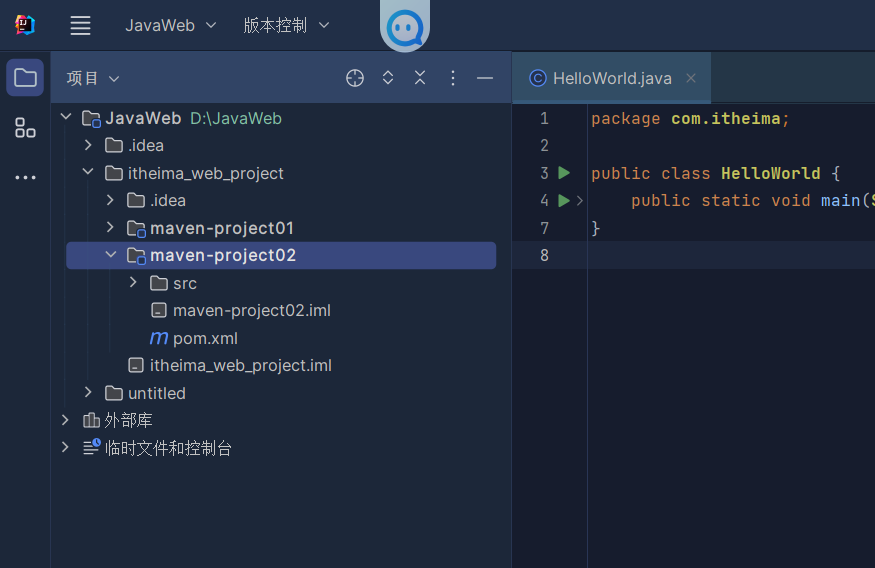Click the D:\JavaWeb path label
The width and height of the screenshot is (875, 568).
tap(235, 118)
